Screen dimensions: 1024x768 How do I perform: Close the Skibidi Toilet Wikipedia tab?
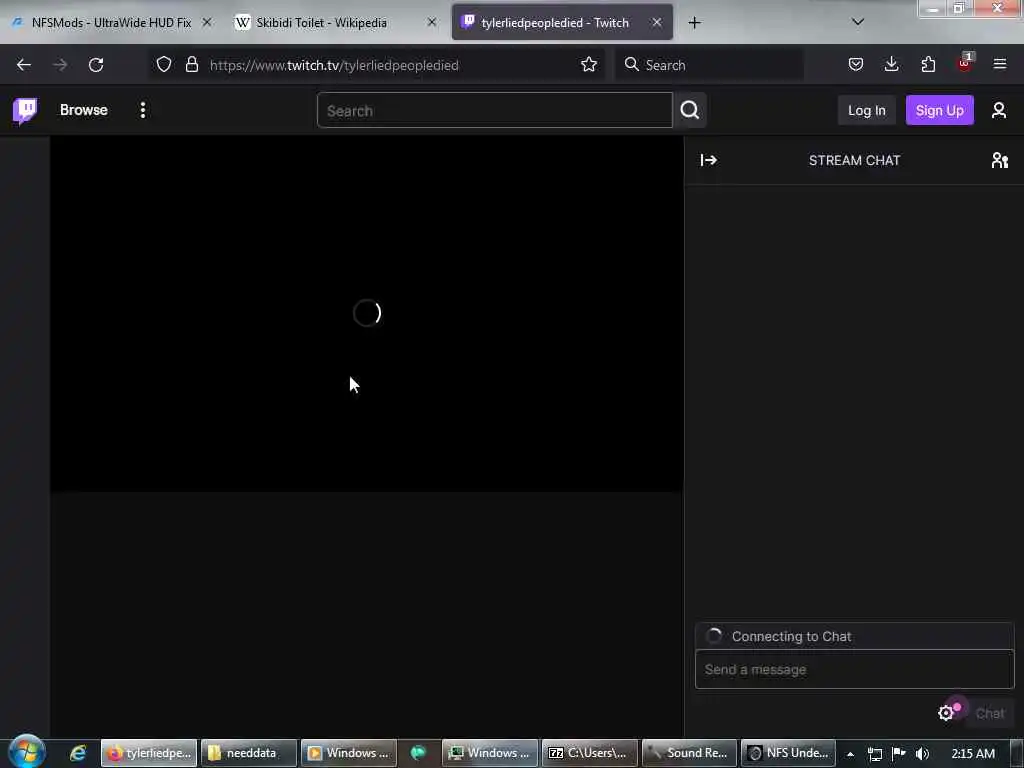pyautogui.click(x=432, y=23)
